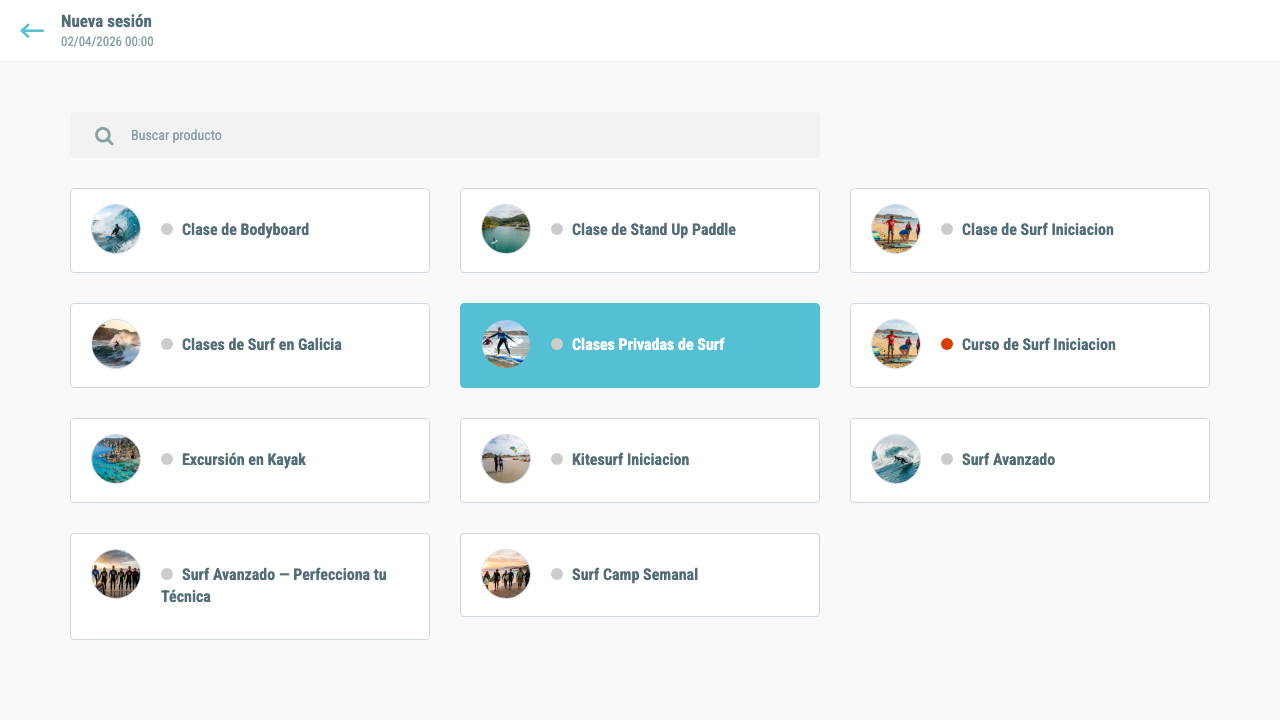1280x720 pixels.
Task: Focus the Buscar producto search field
Action: [445, 135]
